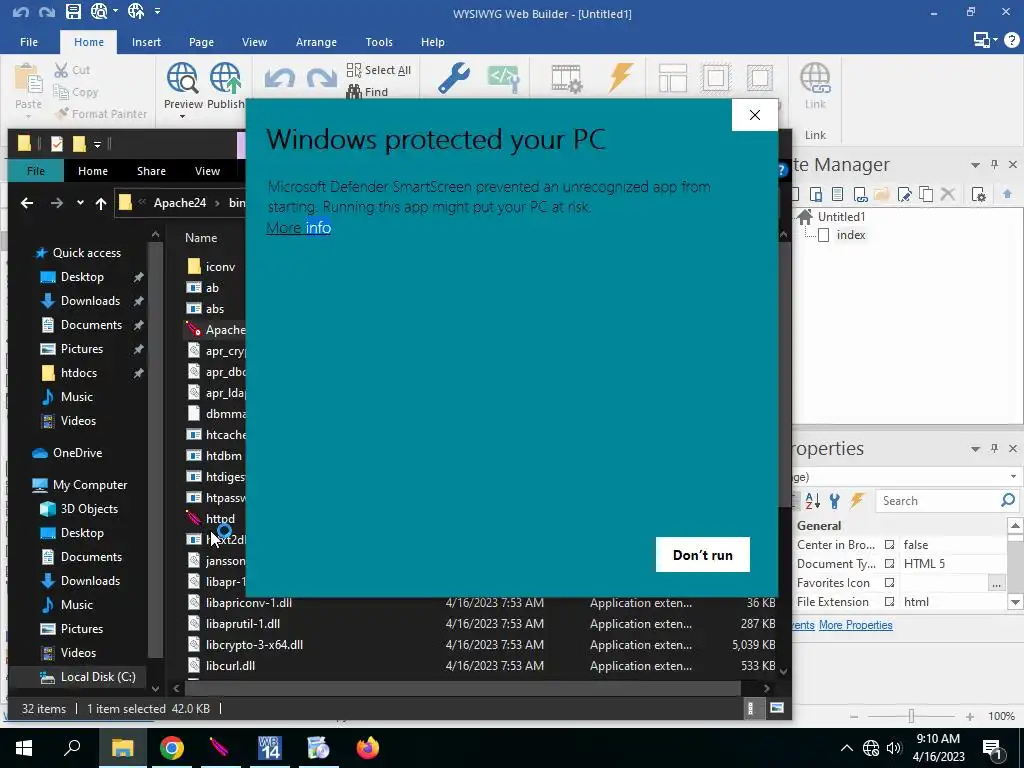Screen dimensions: 1024x768
Task: Switch to the Insert ribbon tab
Action: (x=146, y=42)
